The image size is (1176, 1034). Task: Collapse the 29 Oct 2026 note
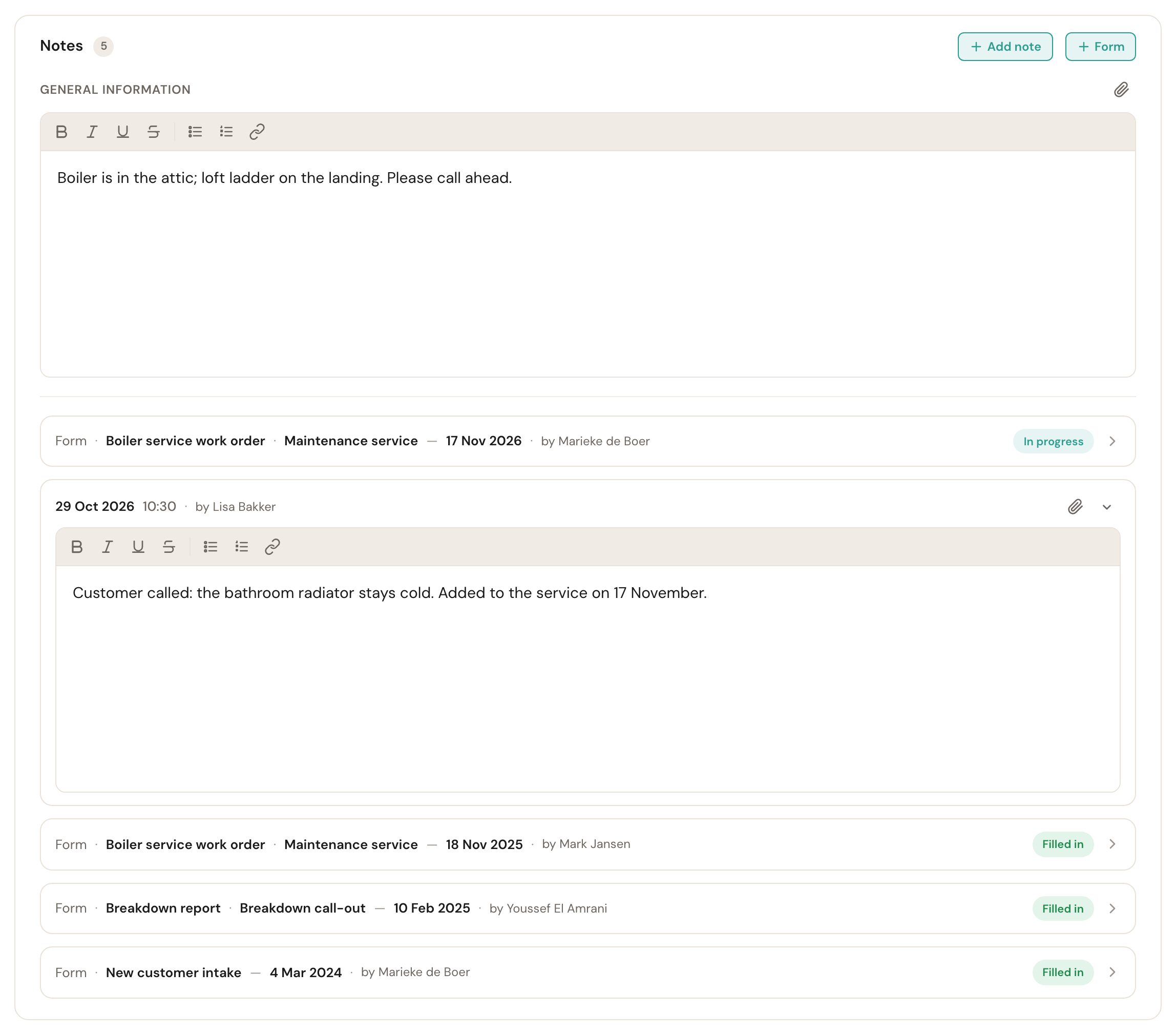1106,507
